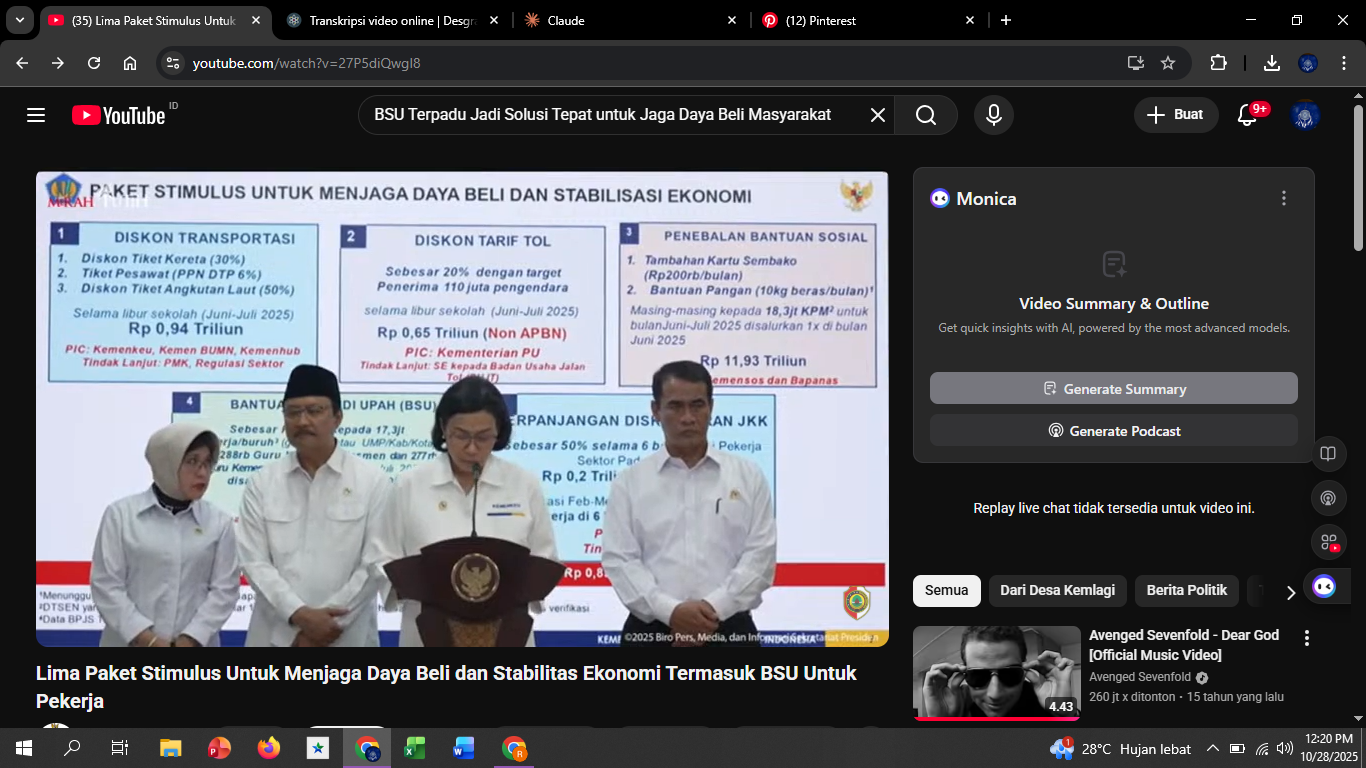This screenshot has height=768, width=1366.
Task: Bookmark this page with the star icon
Action: (1168, 62)
